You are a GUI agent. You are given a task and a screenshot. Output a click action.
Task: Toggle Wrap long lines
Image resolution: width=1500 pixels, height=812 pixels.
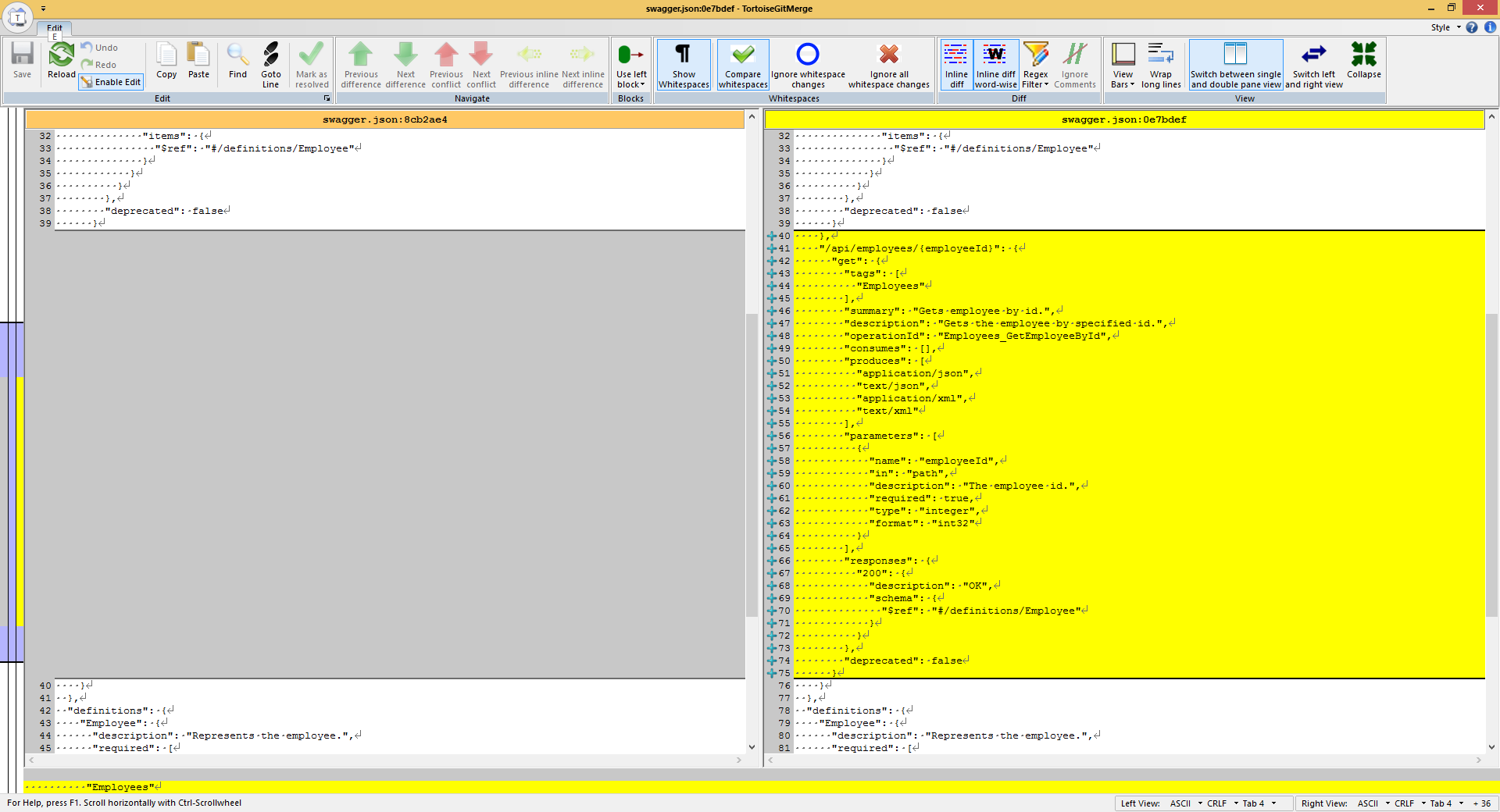point(1161,65)
